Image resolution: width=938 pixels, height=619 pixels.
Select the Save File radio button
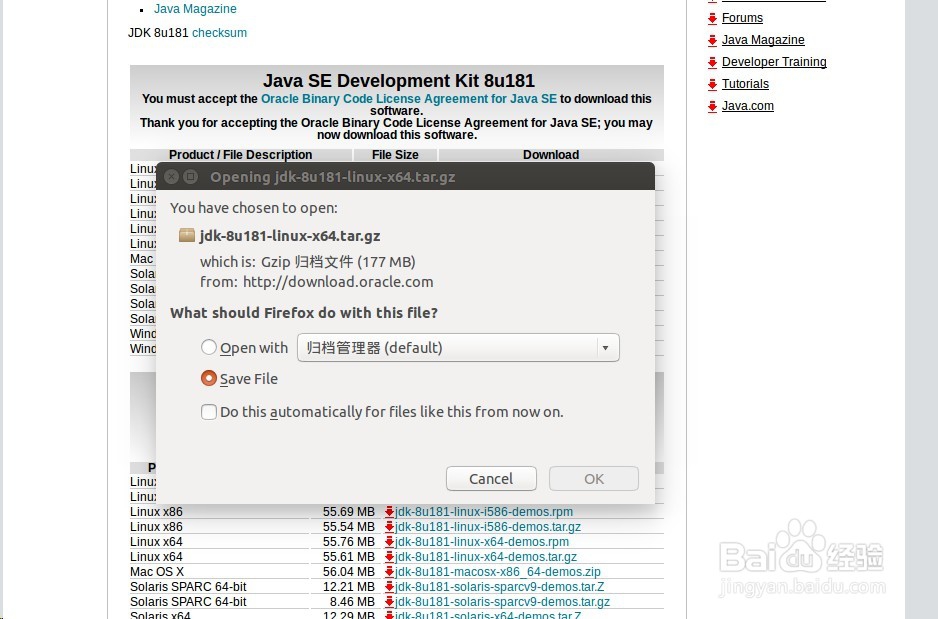209,379
